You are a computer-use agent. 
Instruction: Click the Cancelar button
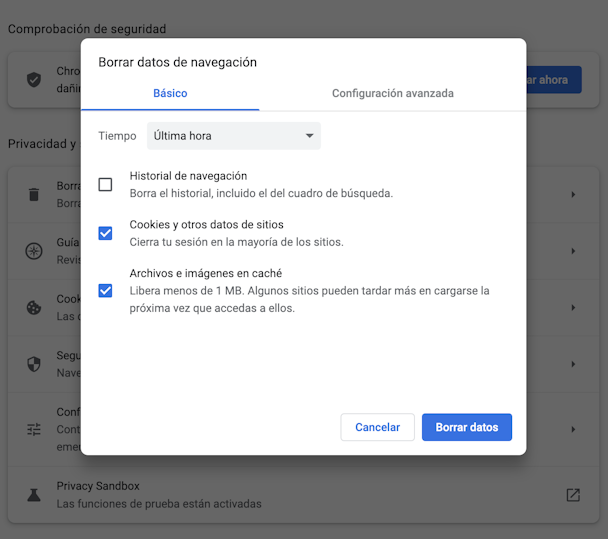click(x=377, y=427)
